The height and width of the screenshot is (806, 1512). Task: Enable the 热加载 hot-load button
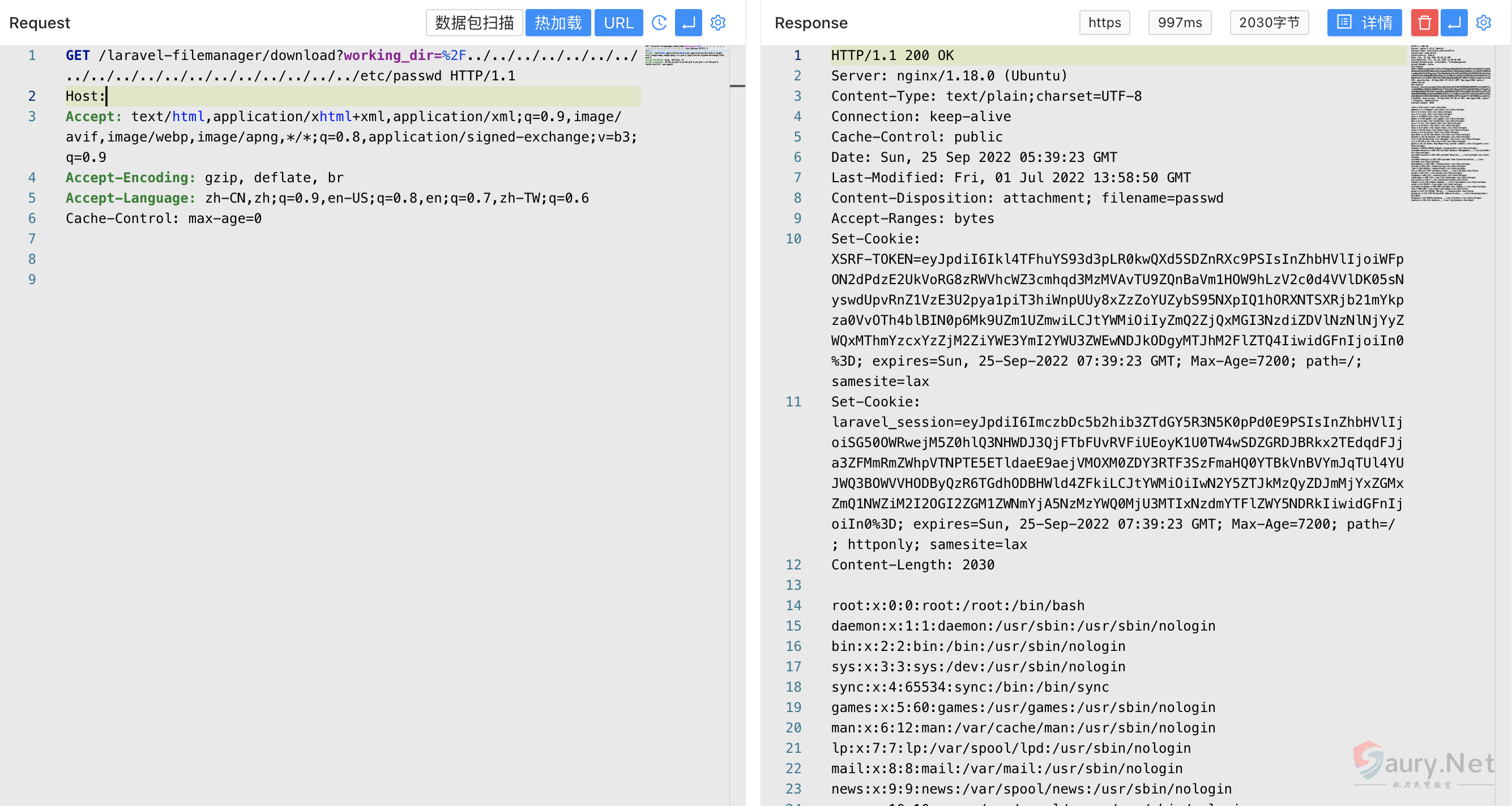coord(558,23)
